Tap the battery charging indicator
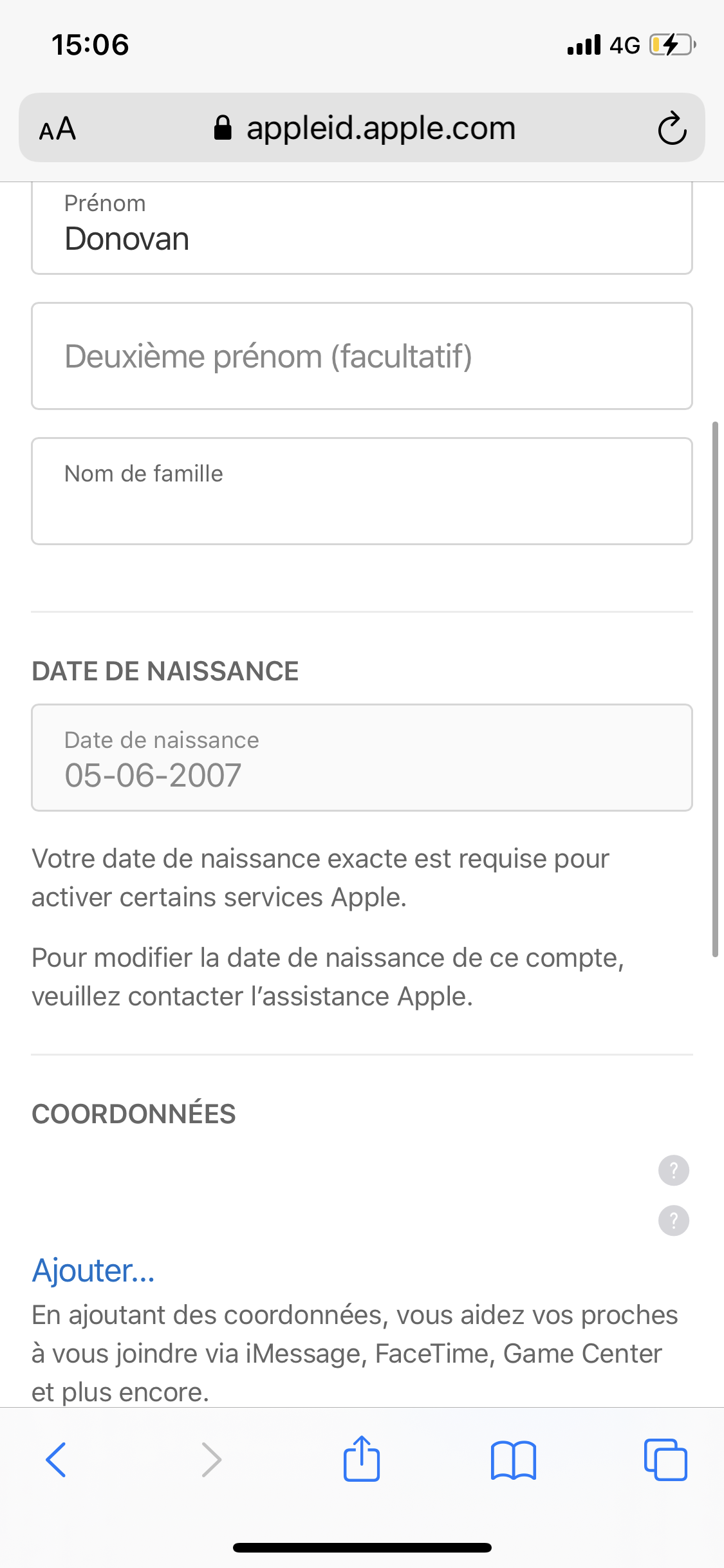This screenshot has width=724, height=1568. click(673, 45)
